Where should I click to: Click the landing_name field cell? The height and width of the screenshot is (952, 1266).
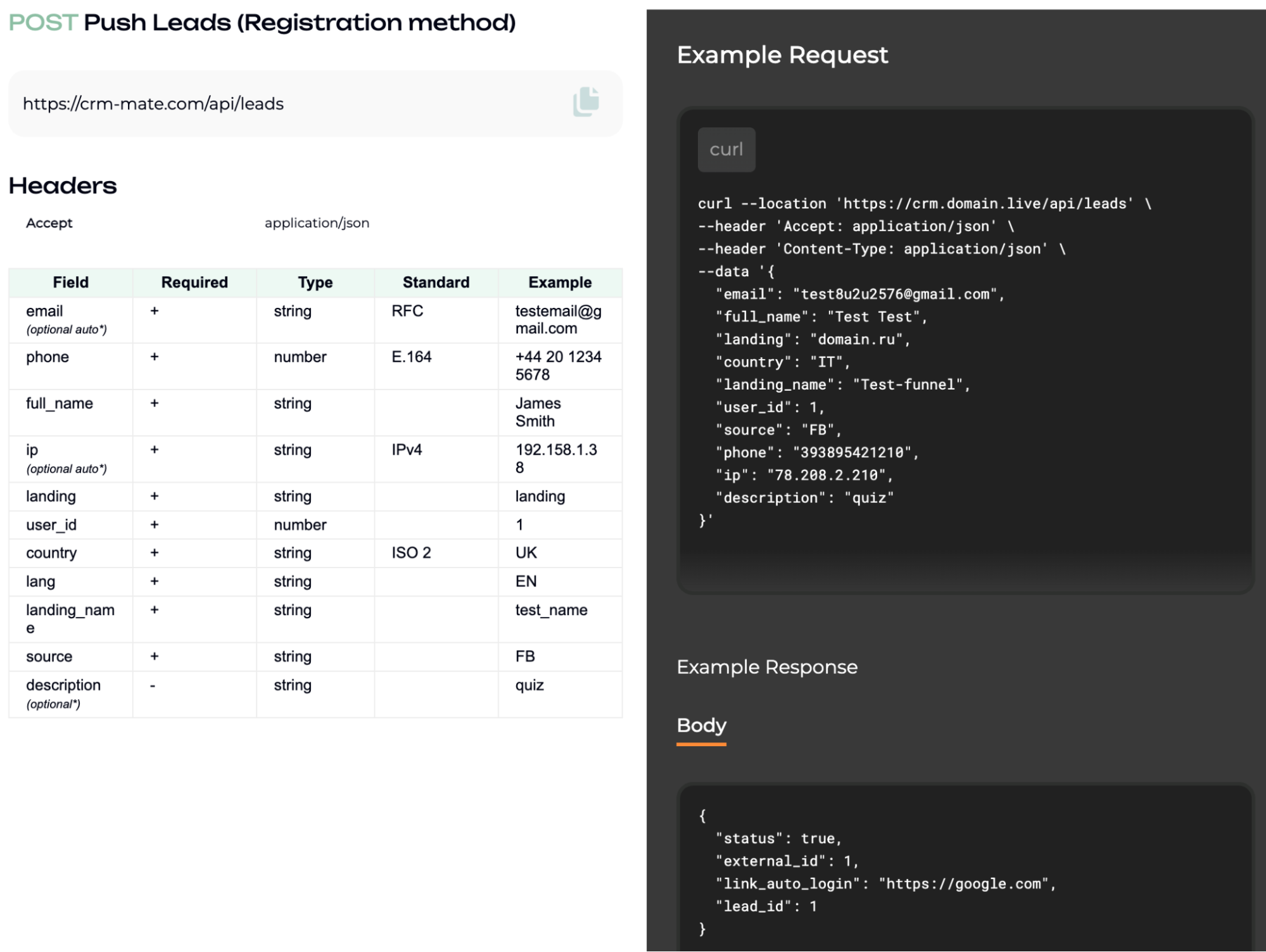click(70, 618)
